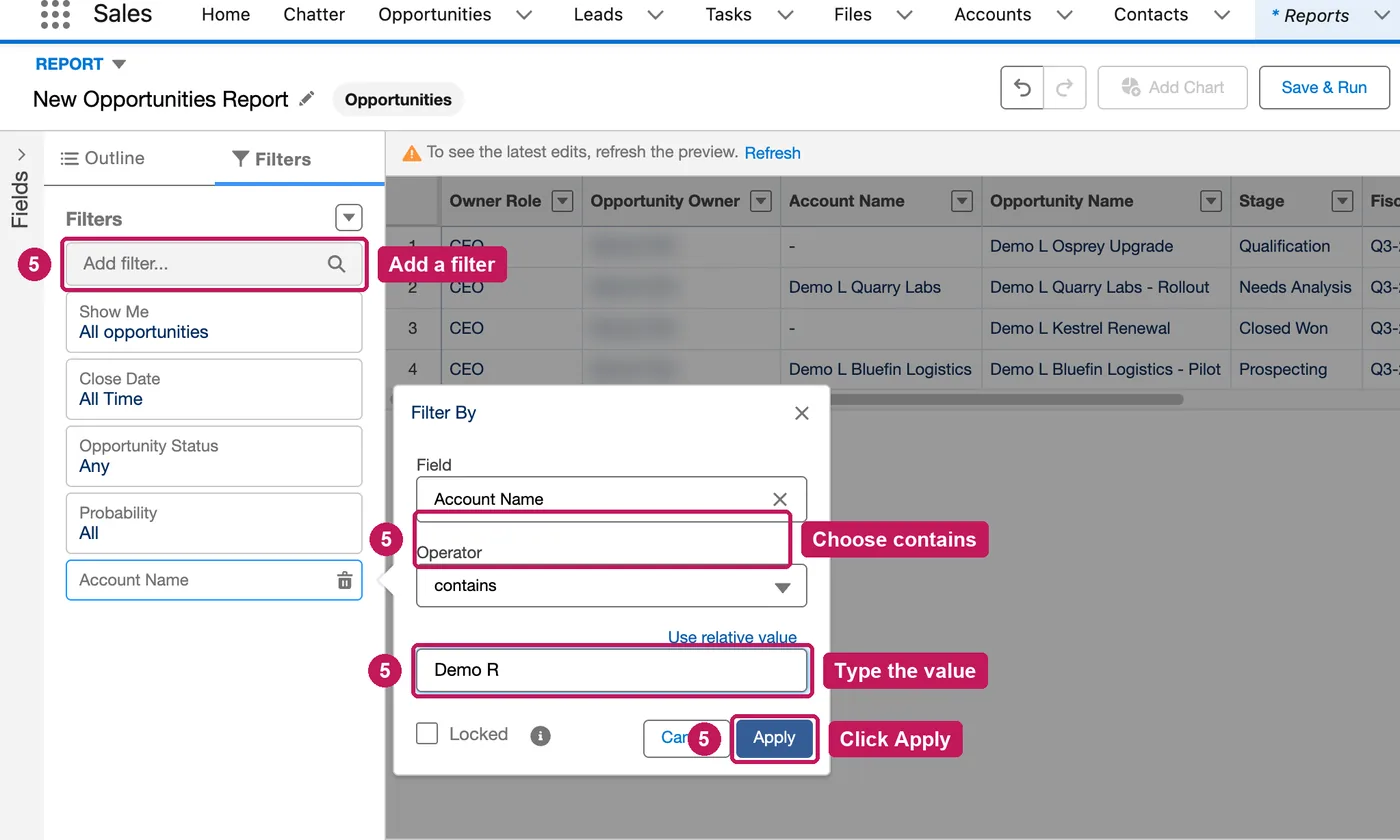Open the Stage column menu
1400x840 pixels.
[x=1343, y=201]
